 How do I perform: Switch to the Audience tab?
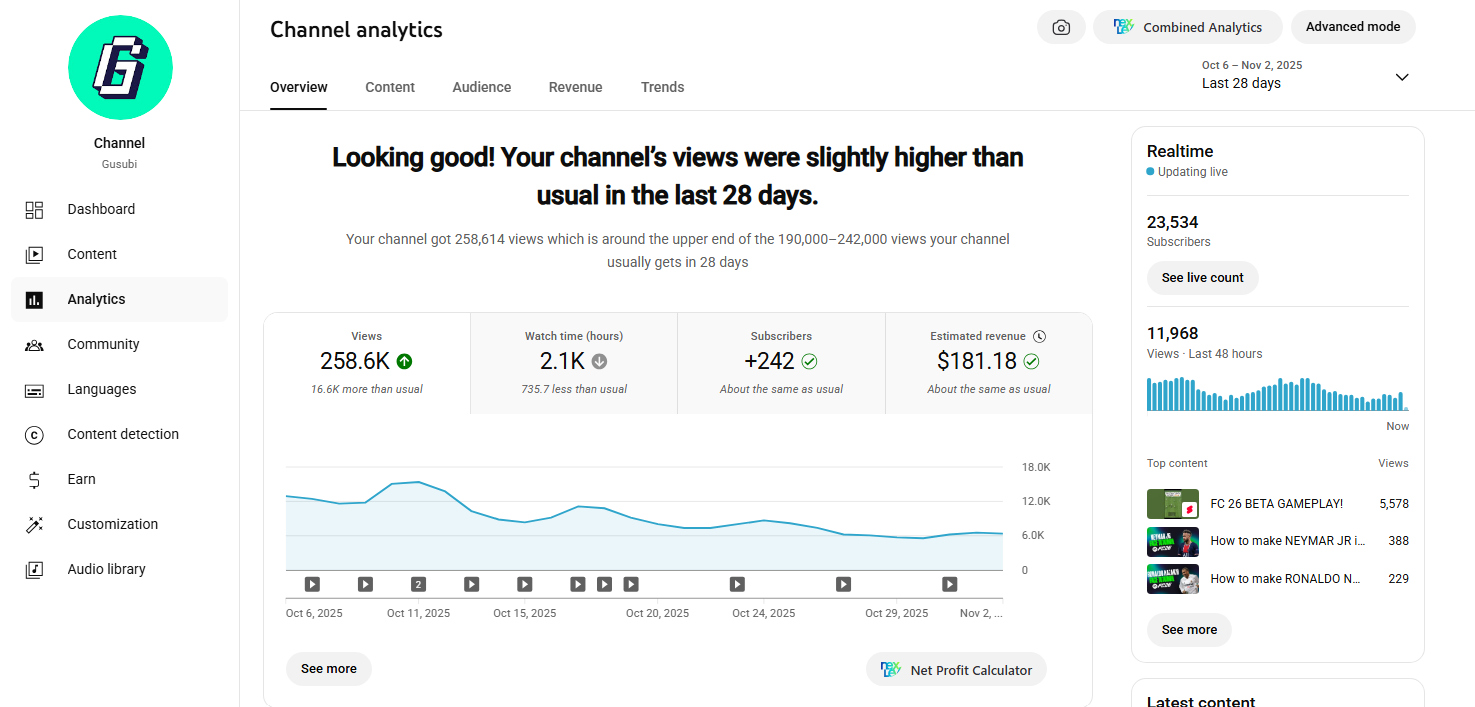[481, 87]
